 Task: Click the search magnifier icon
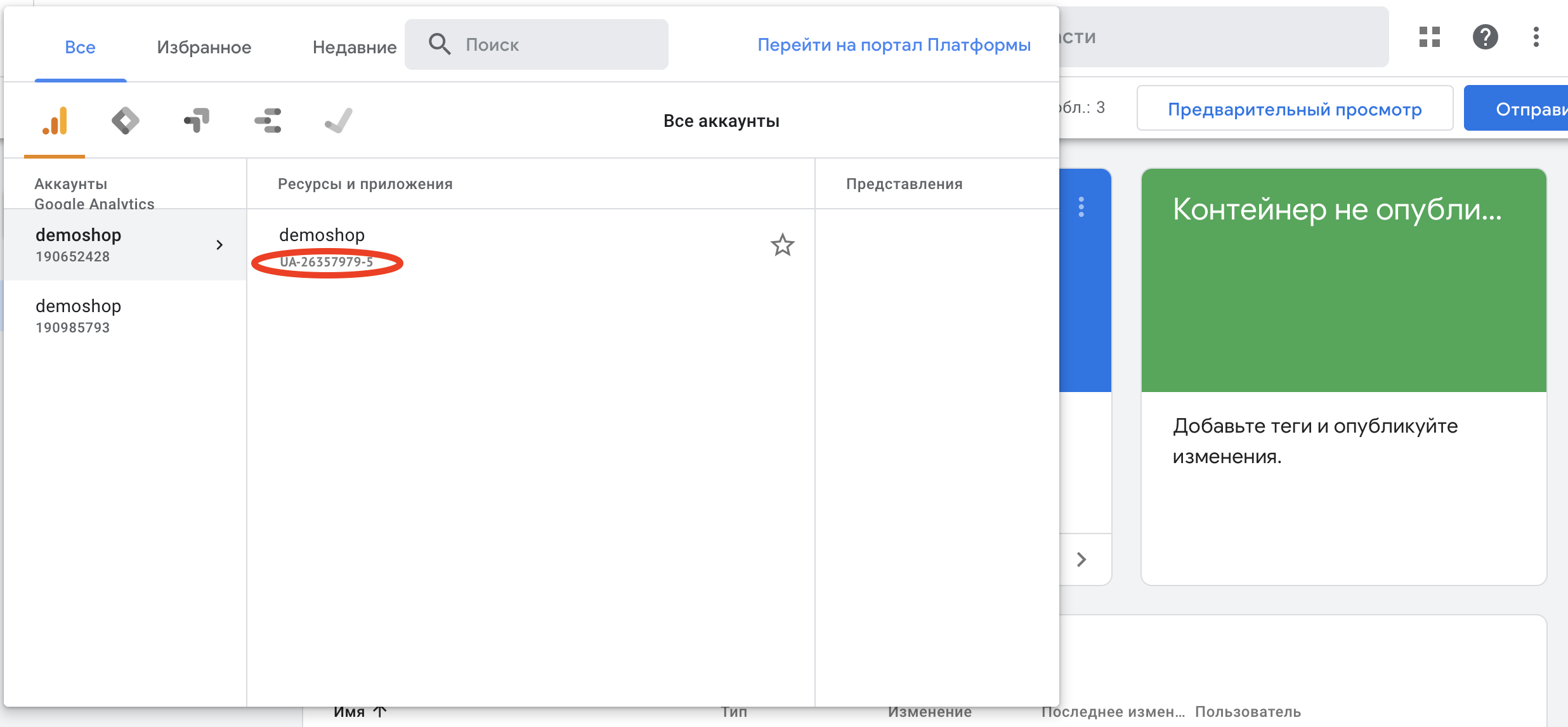[440, 44]
